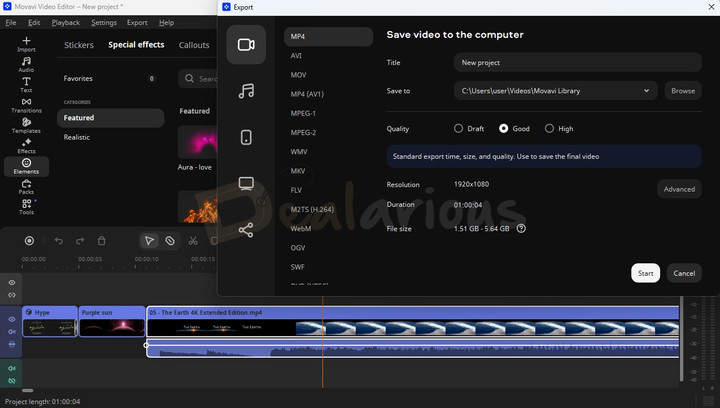This screenshot has height=408, width=720.
Task: Click the Browse button
Action: (x=683, y=91)
